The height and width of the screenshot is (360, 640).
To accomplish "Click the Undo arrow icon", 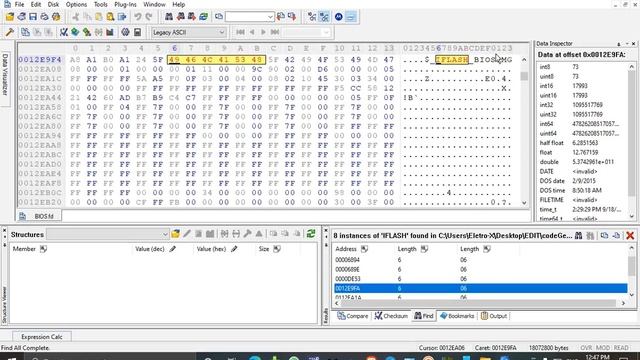I will coord(138,17).
